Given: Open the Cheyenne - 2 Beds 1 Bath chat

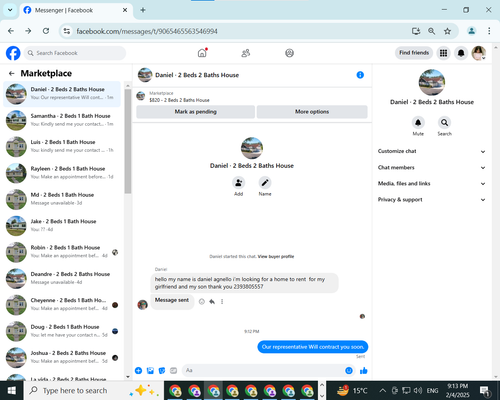Looking at the screenshot, I should pos(63,305).
